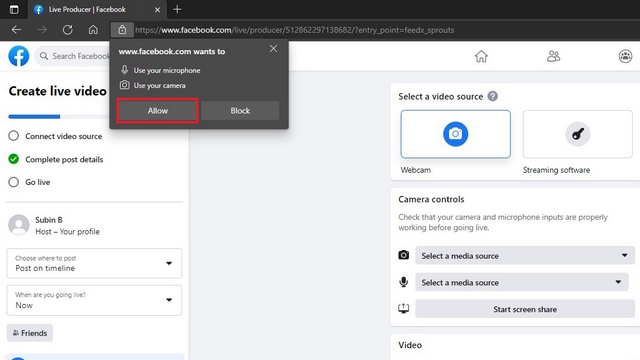Click the Create live video heading
Viewport: 640px width, 360px height.
click(x=58, y=91)
